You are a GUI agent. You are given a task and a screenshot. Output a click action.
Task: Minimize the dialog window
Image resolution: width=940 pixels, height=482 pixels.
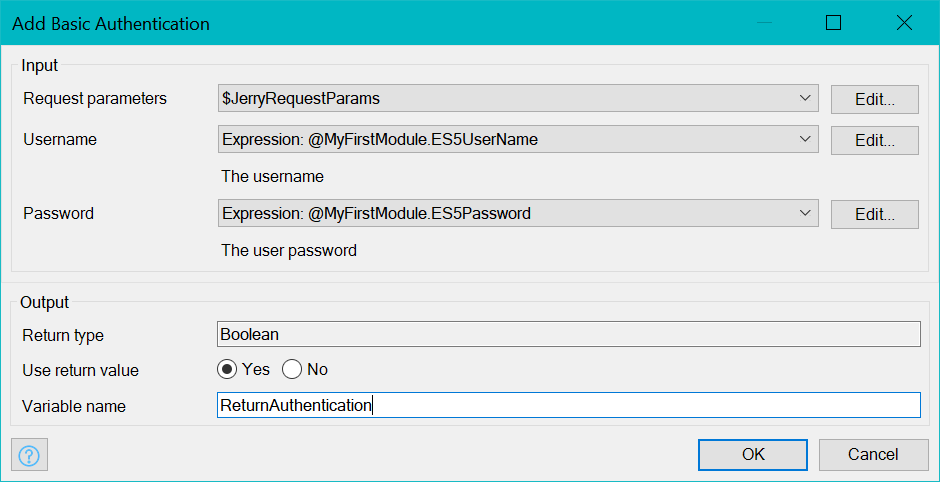point(764,23)
